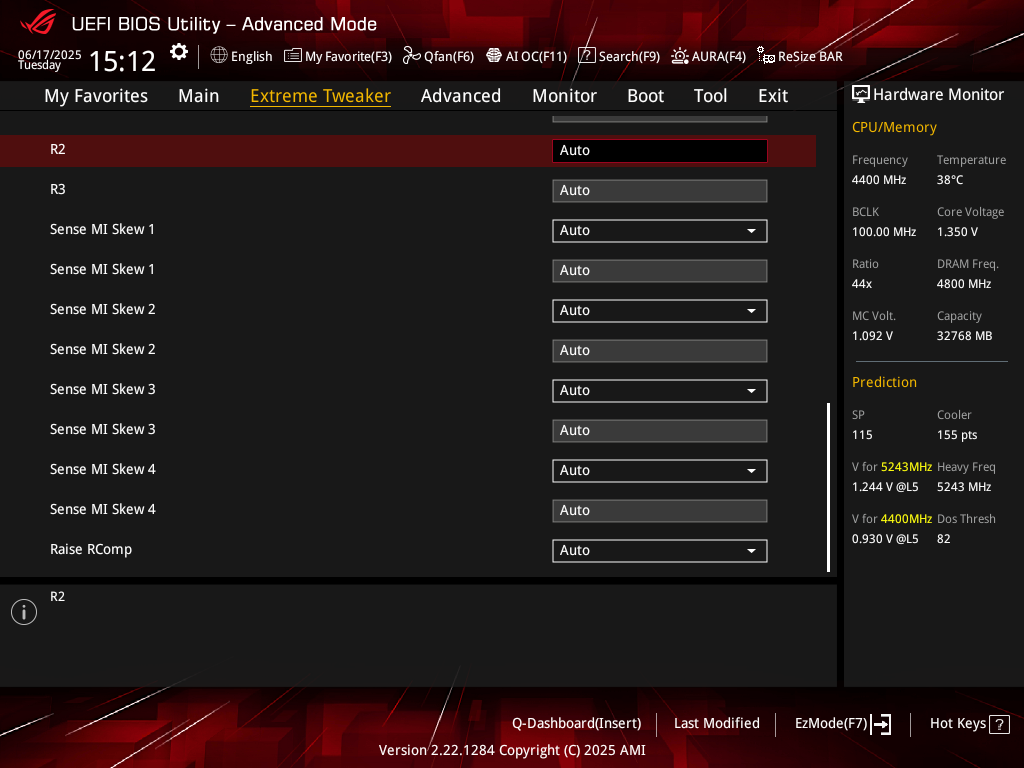This screenshot has height=768, width=1024.
Task: Click the voltage value 1.244 V @L5
Action: click(885, 487)
